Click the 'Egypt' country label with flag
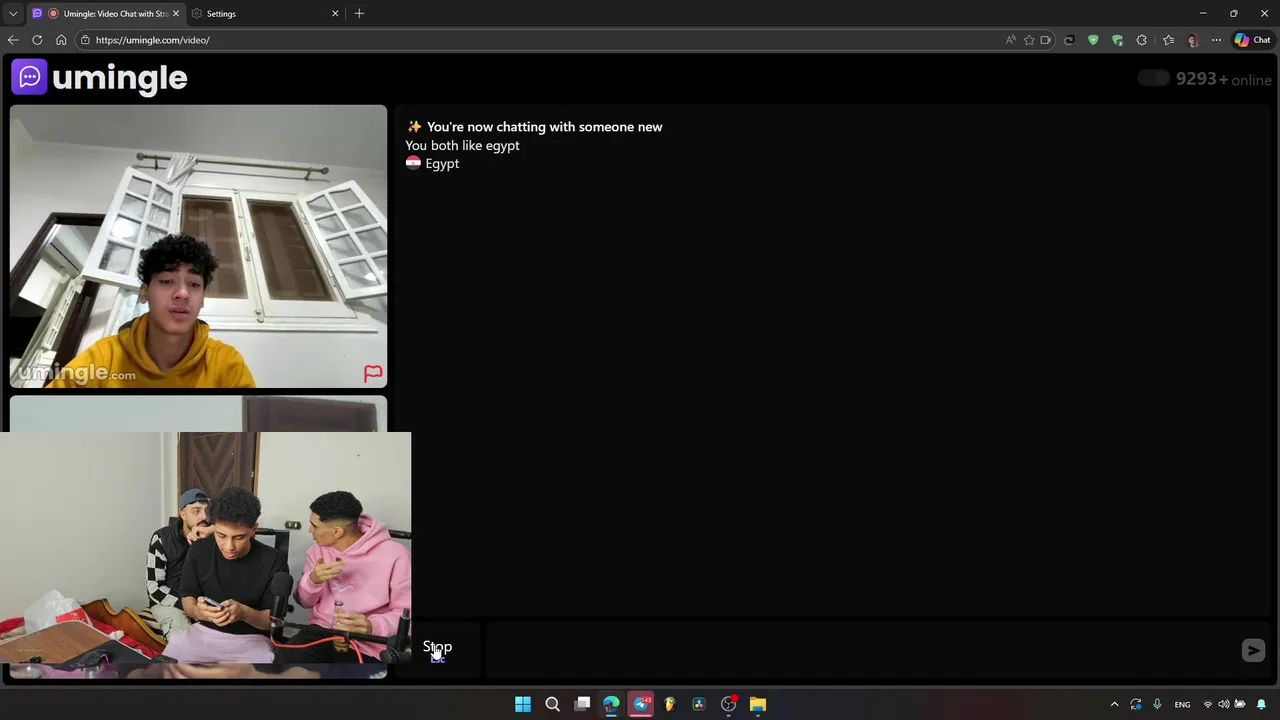Screen dimensions: 1280x720 [x=432, y=163]
